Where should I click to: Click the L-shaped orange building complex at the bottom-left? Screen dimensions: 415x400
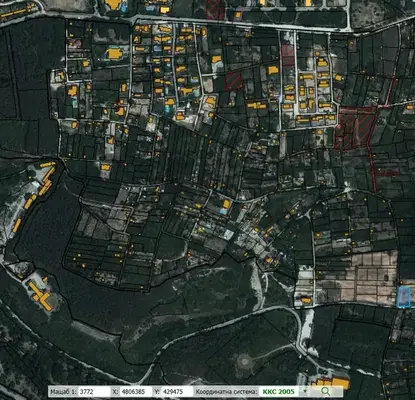tap(41, 296)
